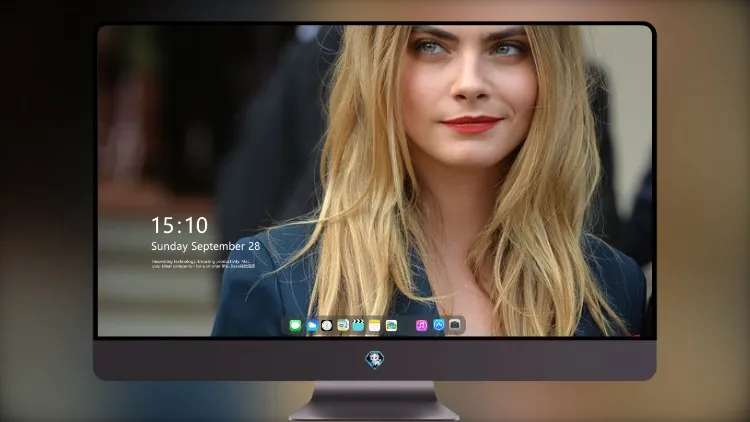Image resolution: width=750 pixels, height=422 pixels.
Task: Launch the Camera app from the dock
Action: pyautogui.click(x=455, y=325)
